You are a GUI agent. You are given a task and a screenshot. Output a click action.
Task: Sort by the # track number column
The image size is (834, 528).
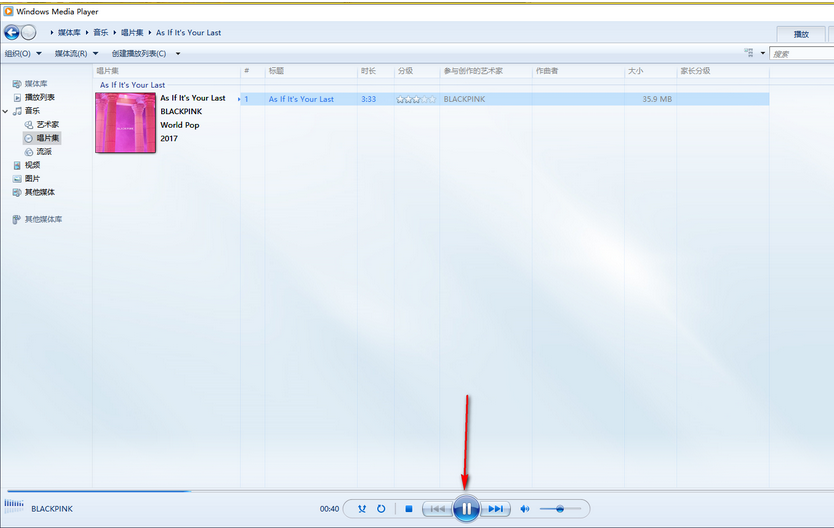point(253,71)
